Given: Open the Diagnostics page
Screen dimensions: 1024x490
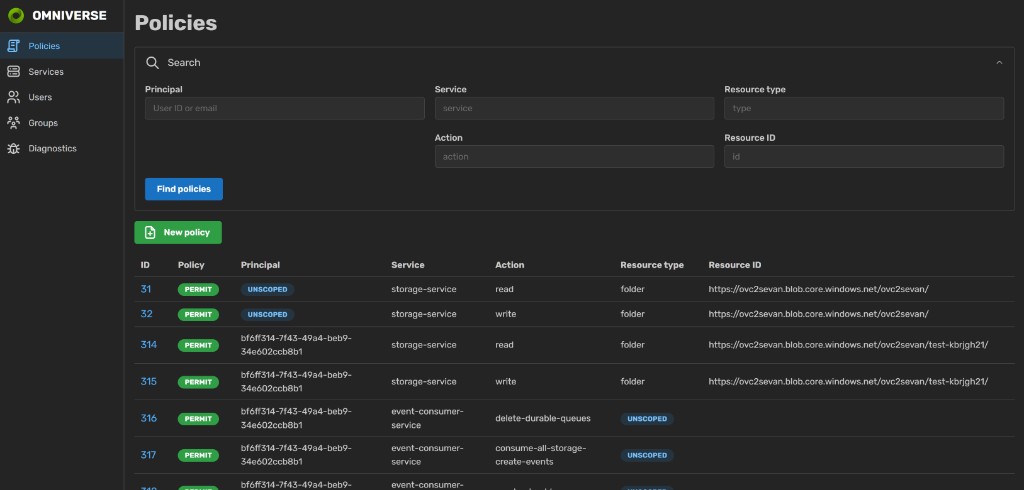Looking at the screenshot, I should click(62, 148).
